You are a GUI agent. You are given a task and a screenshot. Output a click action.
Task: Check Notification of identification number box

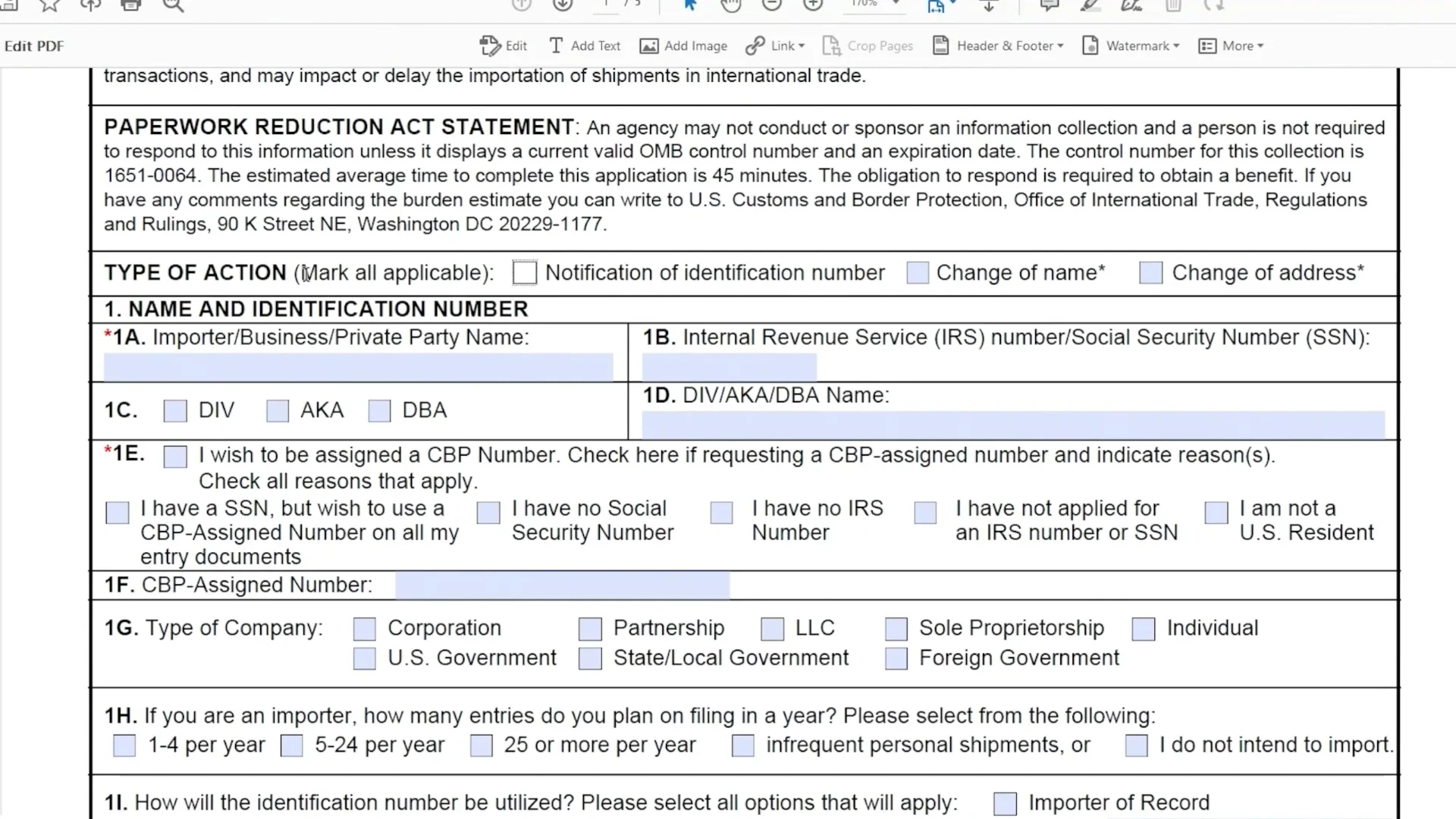[x=525, y=273]
